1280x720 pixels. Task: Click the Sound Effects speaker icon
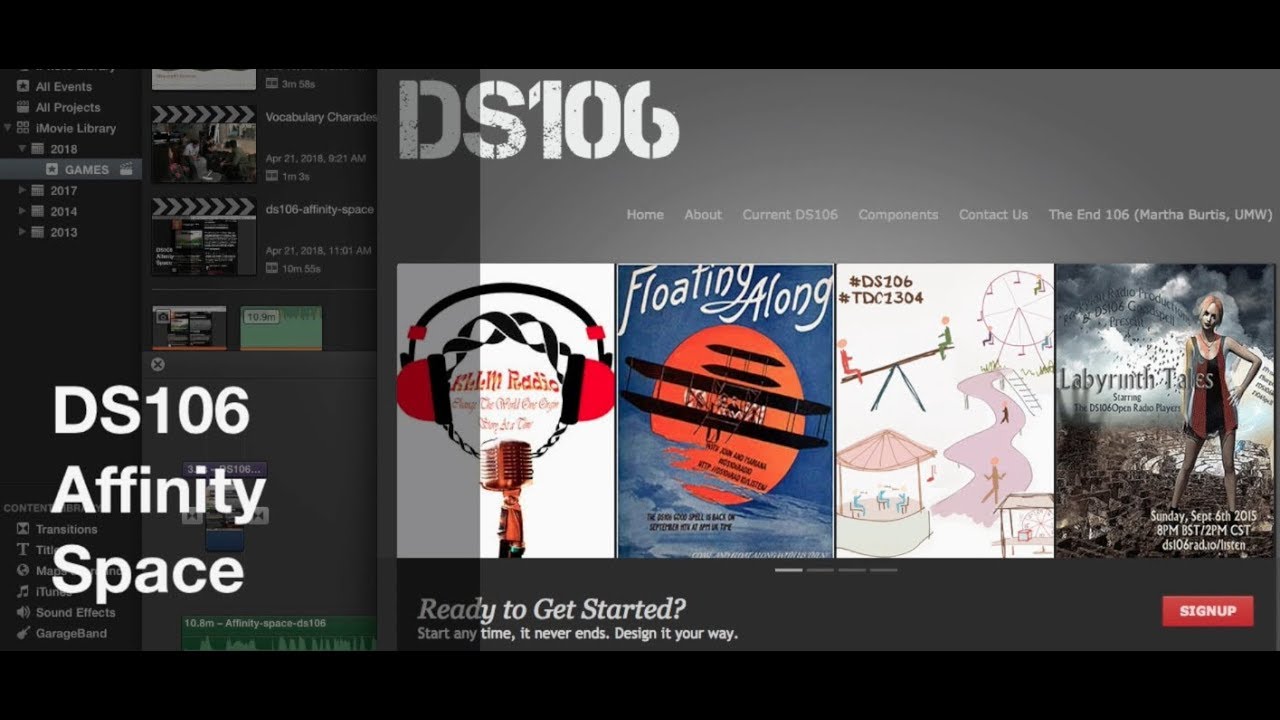[22, 613]
